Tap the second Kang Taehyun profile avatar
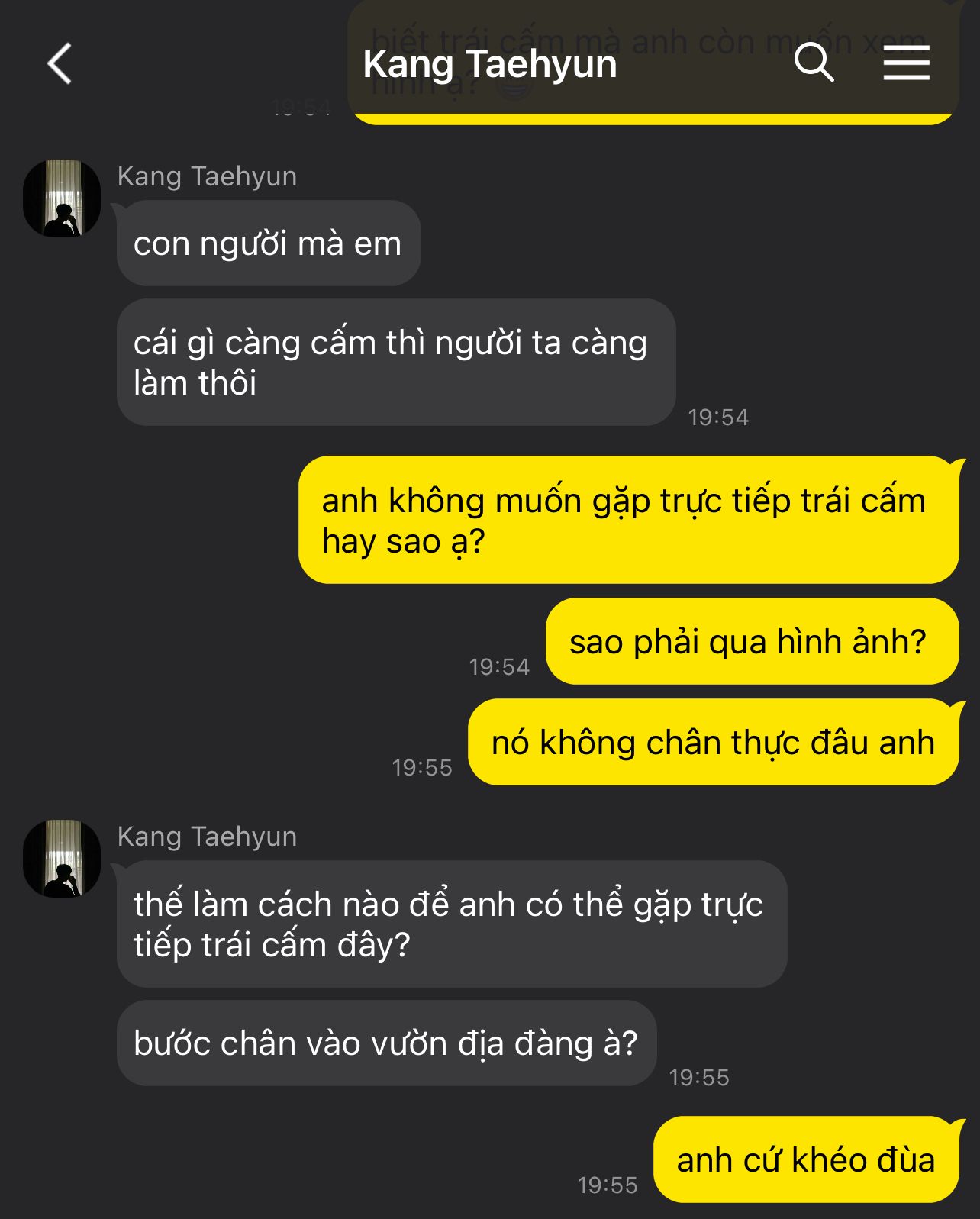 (x=62, y=859)
